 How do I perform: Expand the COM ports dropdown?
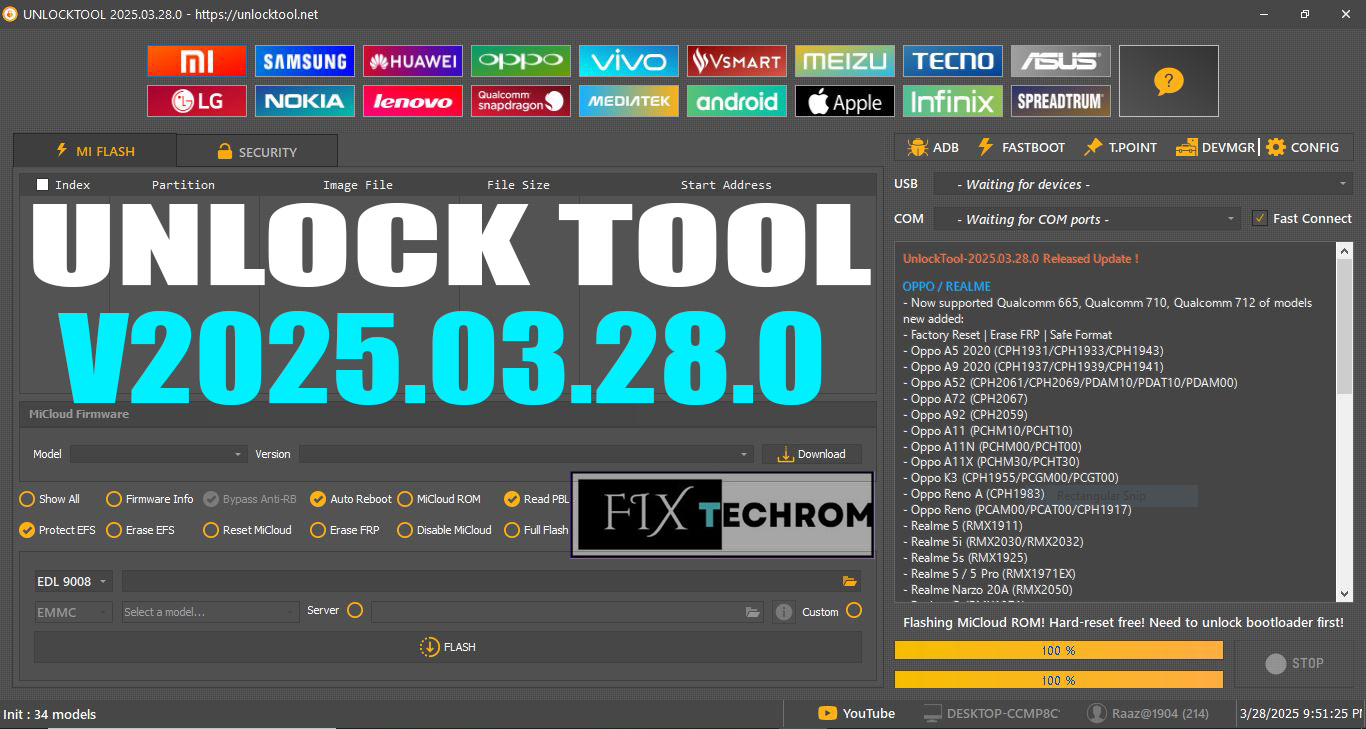1087,219
